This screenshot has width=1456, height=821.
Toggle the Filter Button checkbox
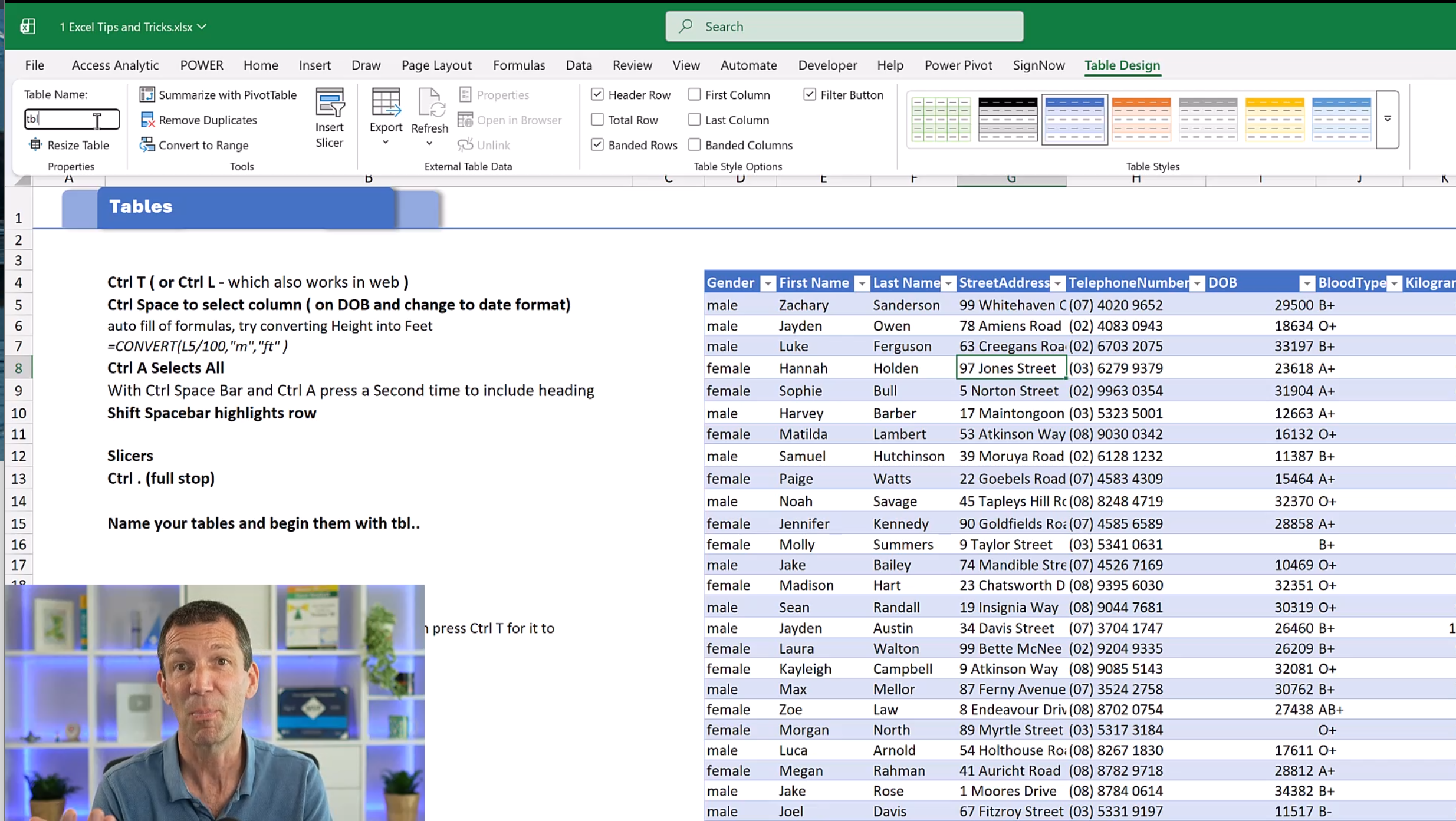810,94
